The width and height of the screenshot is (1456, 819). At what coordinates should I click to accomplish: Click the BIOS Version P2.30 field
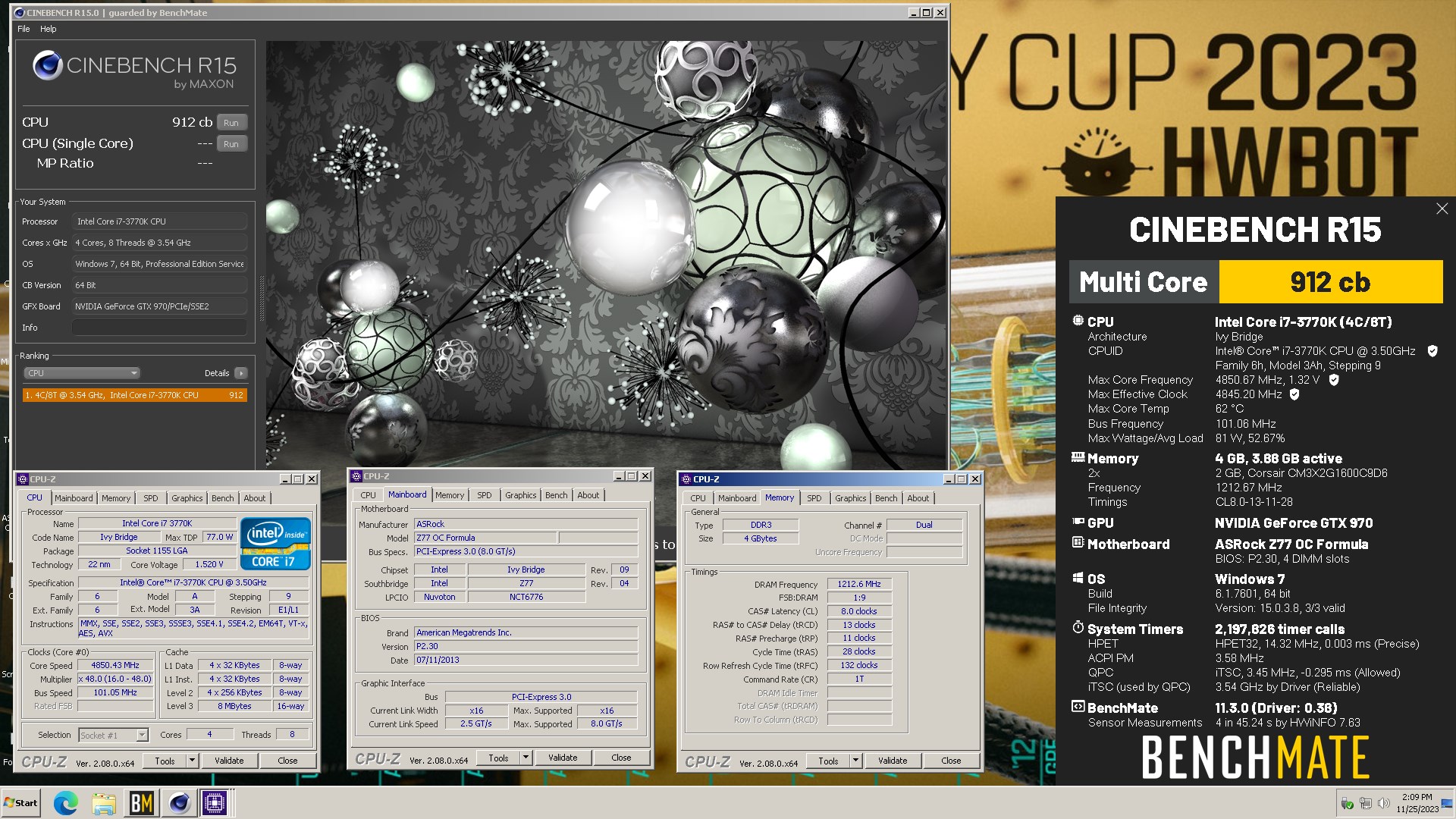[526, 646]
